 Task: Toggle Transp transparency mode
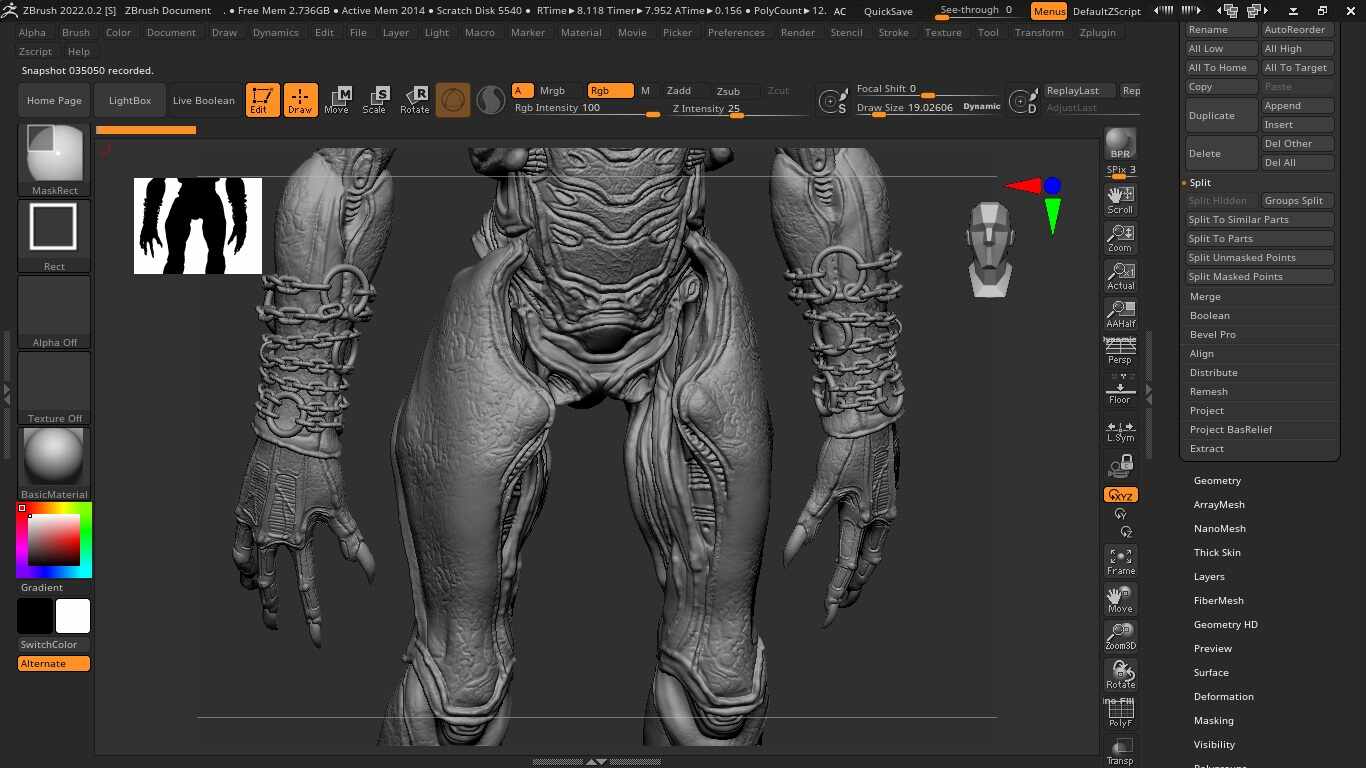[1120, 751]
